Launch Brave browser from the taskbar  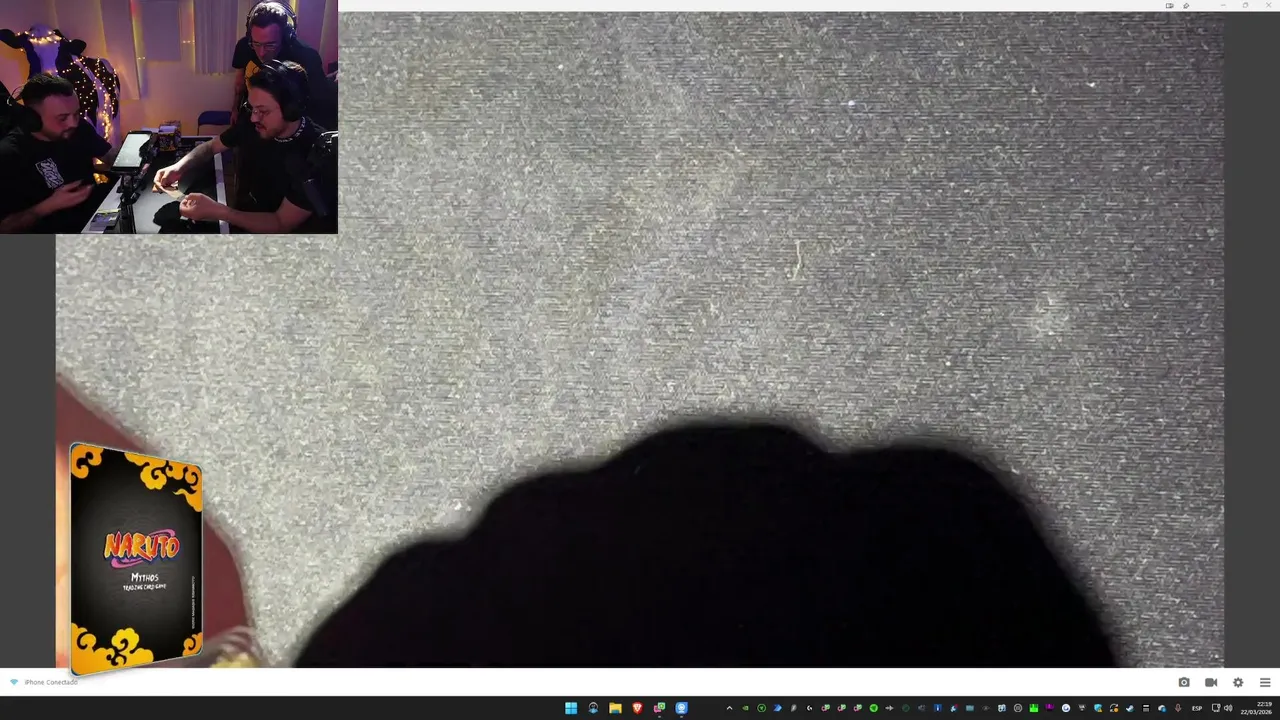click(637, 708)
